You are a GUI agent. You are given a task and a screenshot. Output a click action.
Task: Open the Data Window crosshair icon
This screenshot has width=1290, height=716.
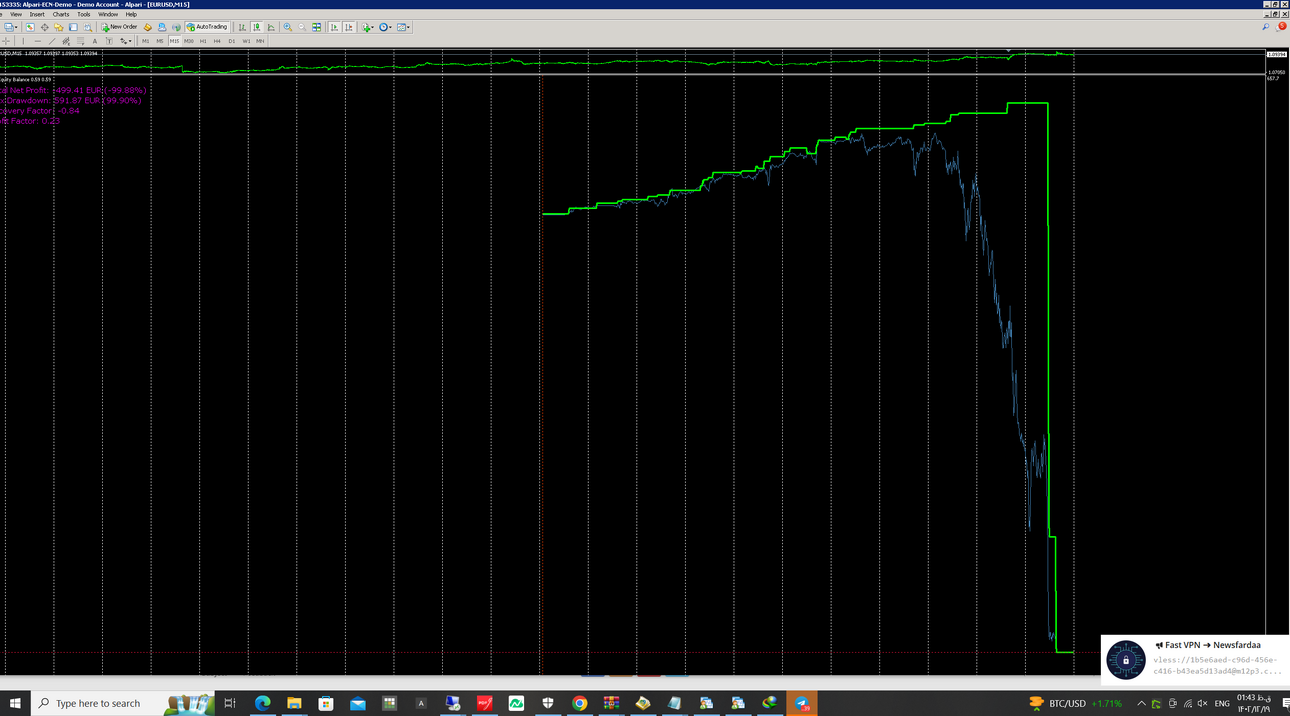[44, 27]
